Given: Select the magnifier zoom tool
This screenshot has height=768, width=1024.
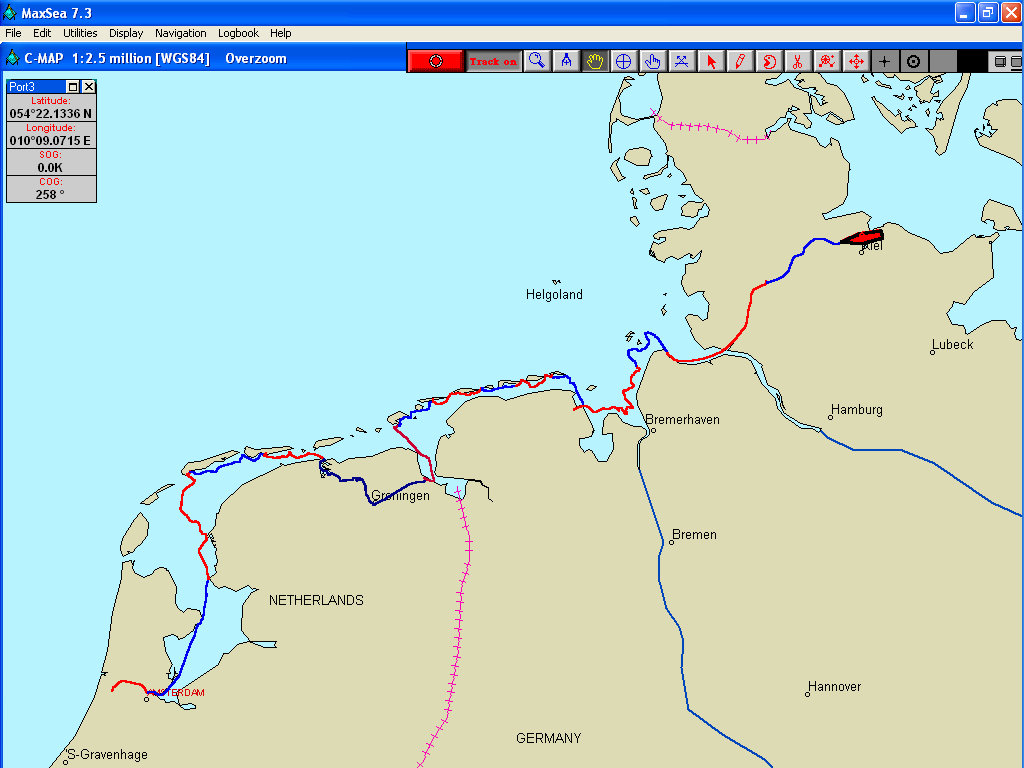Looking at the screenshot, I should pyautogui.click(x=537, y=61).
